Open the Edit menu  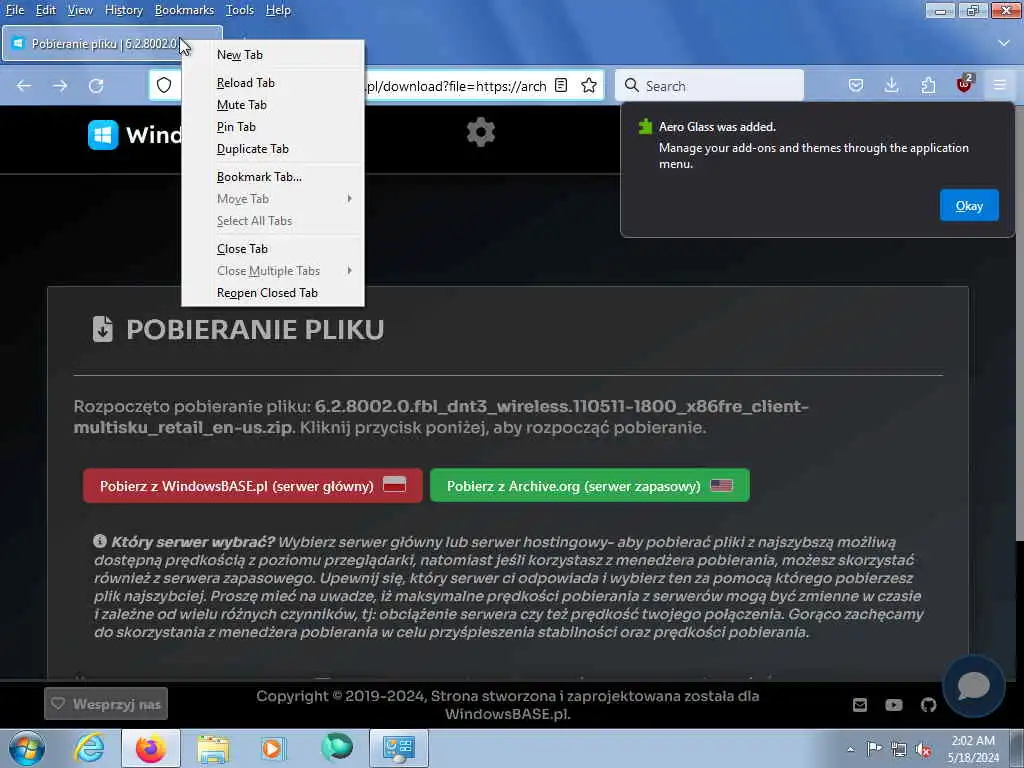tap(46, 10)
